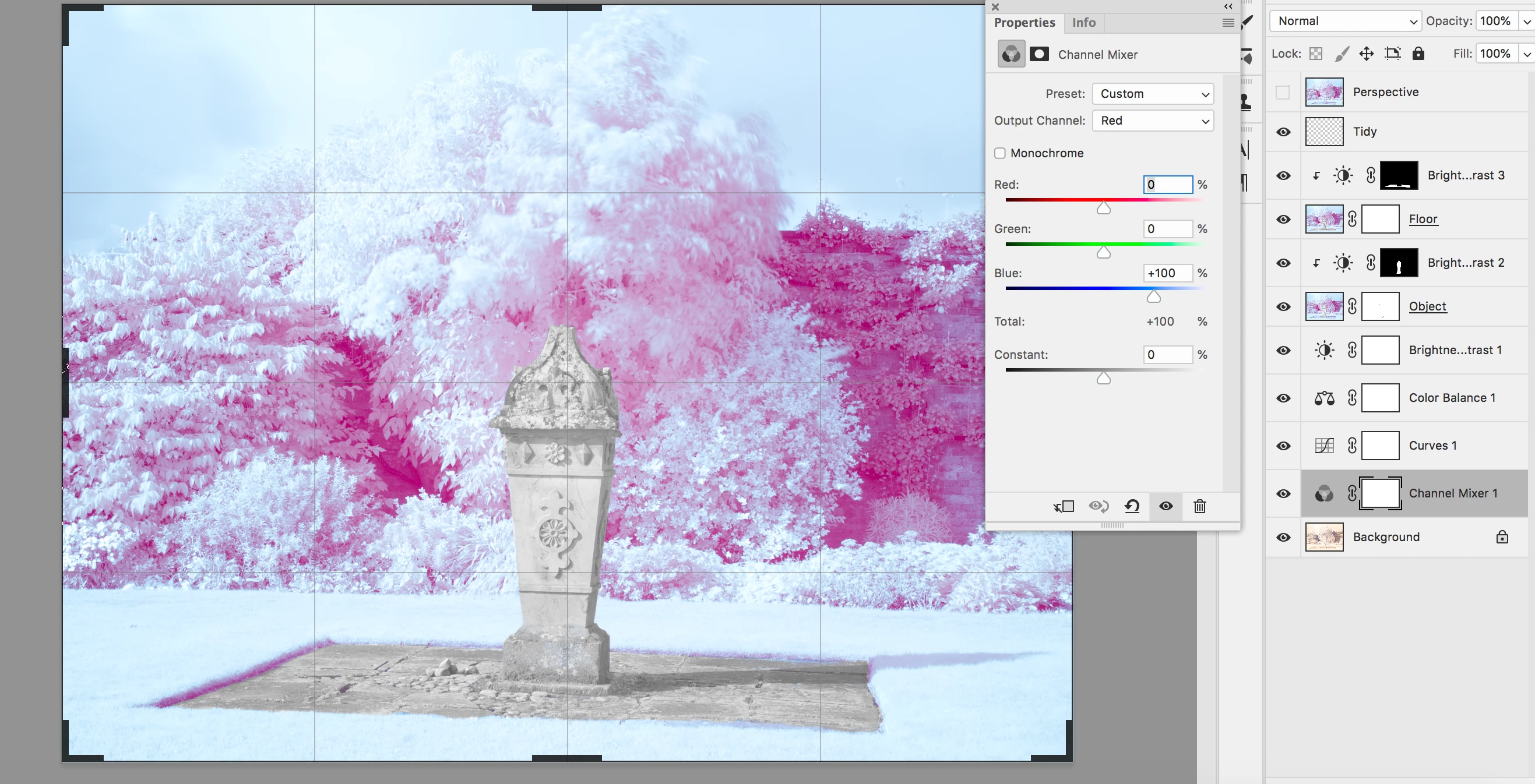Click the lock all padlock icon
This screenshot has width=1535, height=784.
click(1418, 54)
